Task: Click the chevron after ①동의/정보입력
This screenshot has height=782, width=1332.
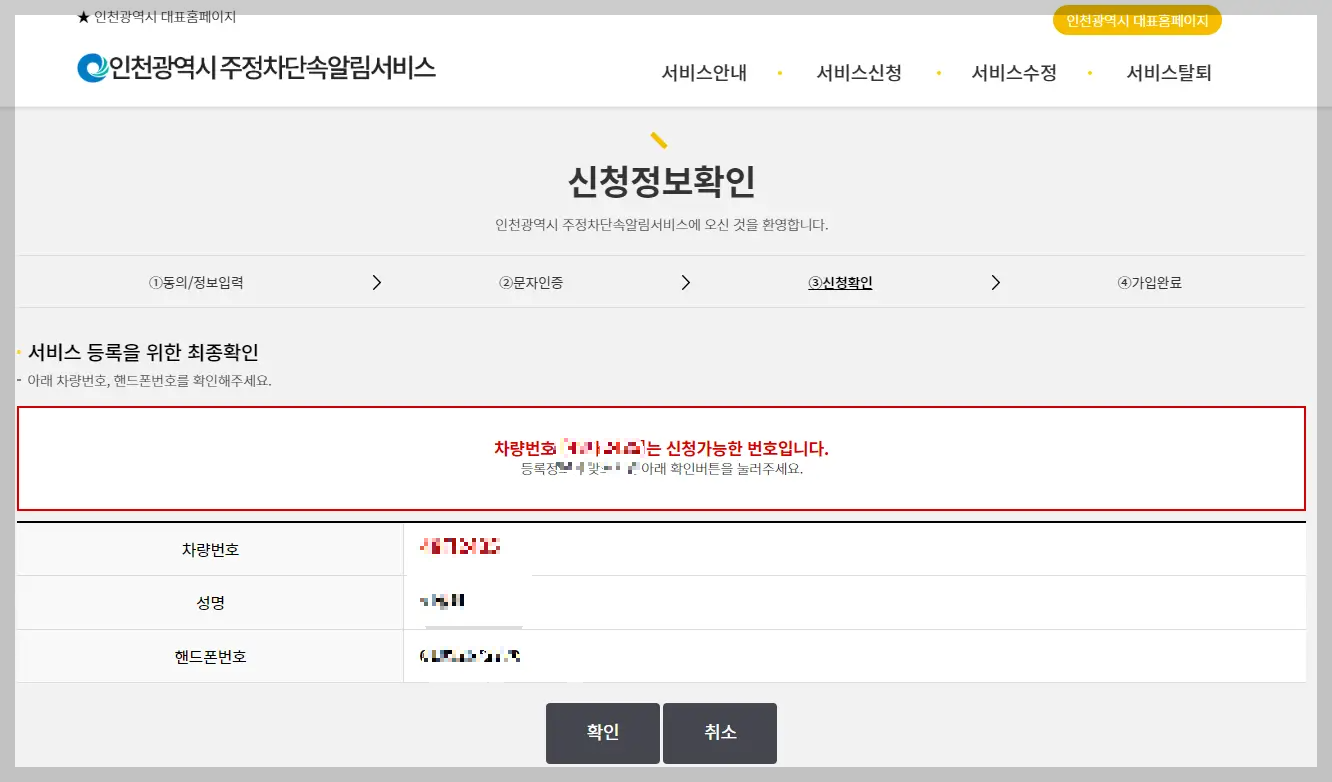Action: 377,282
